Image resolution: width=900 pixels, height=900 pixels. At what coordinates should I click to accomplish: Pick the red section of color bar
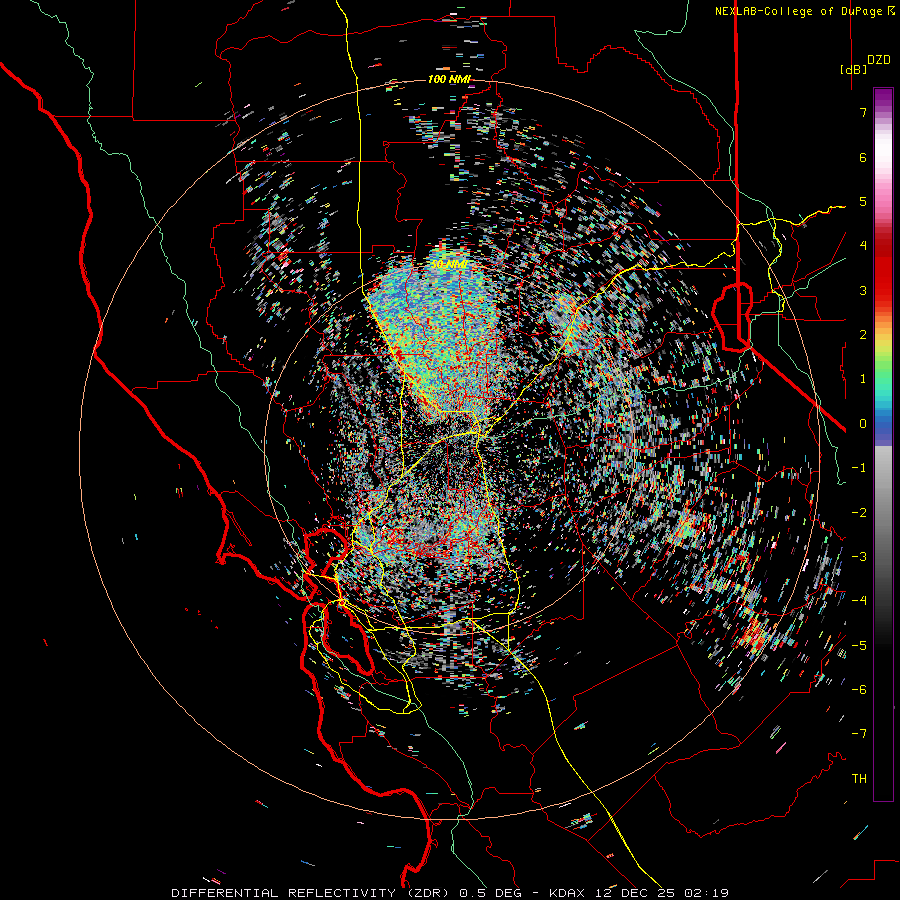tap(883, 270)
